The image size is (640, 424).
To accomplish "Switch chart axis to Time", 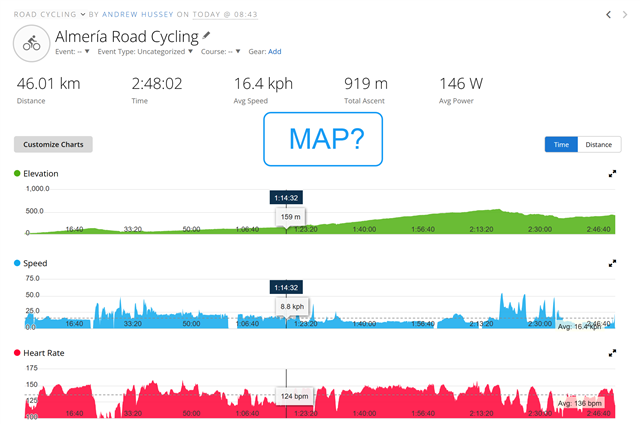I will [x=561, y=145].
